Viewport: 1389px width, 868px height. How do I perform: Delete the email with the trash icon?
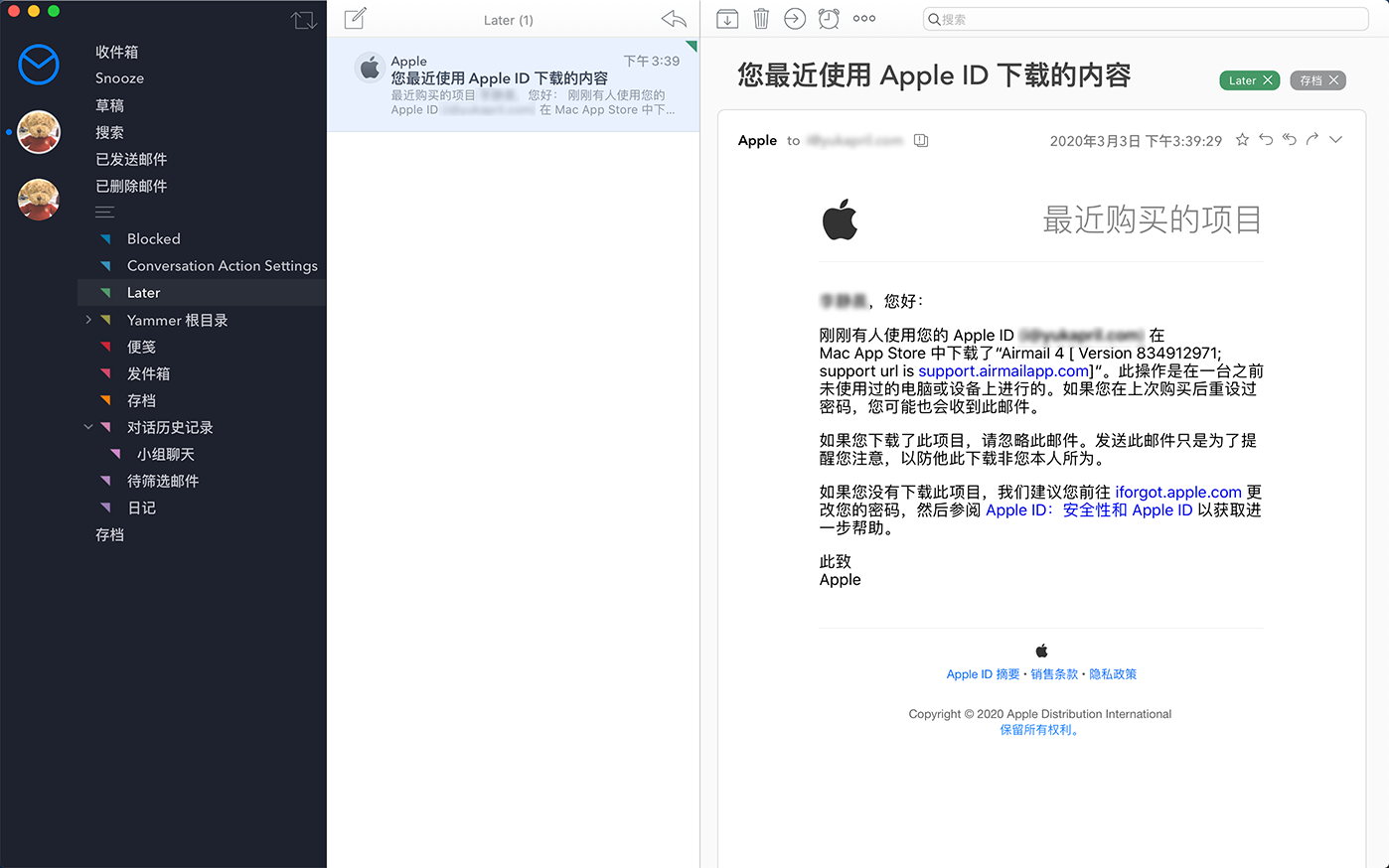click(761, 19)
